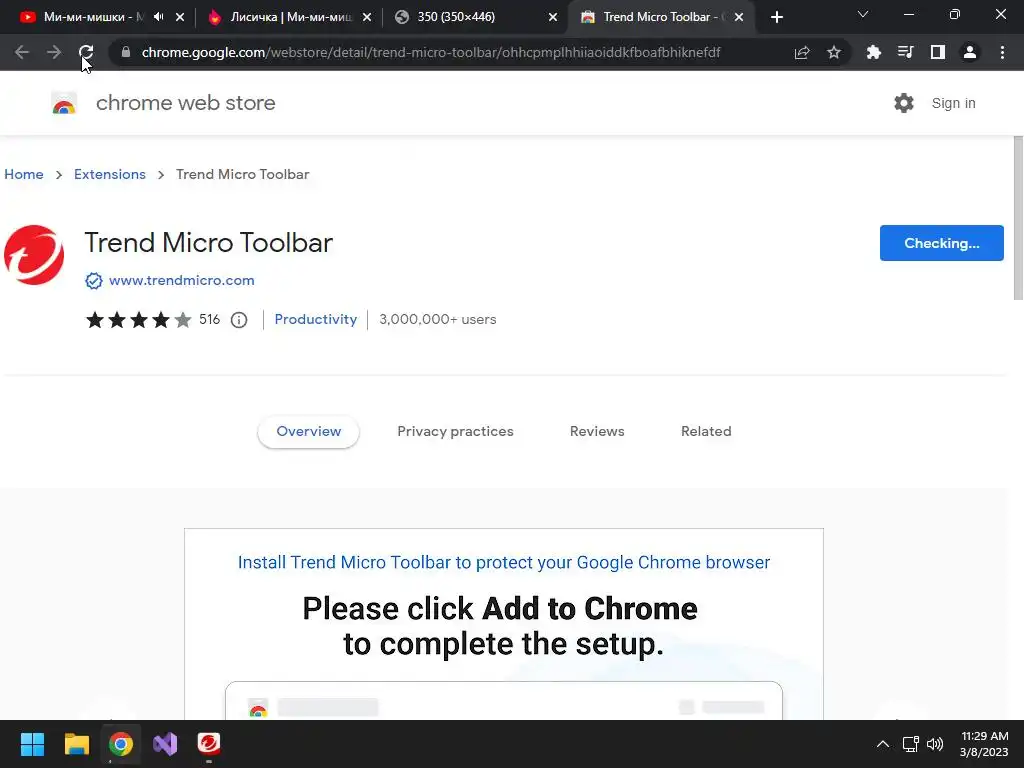Close the Trend Micro Toolbar tab
The width and height of the screenshot is (1024, 768).
coord(739,17)
